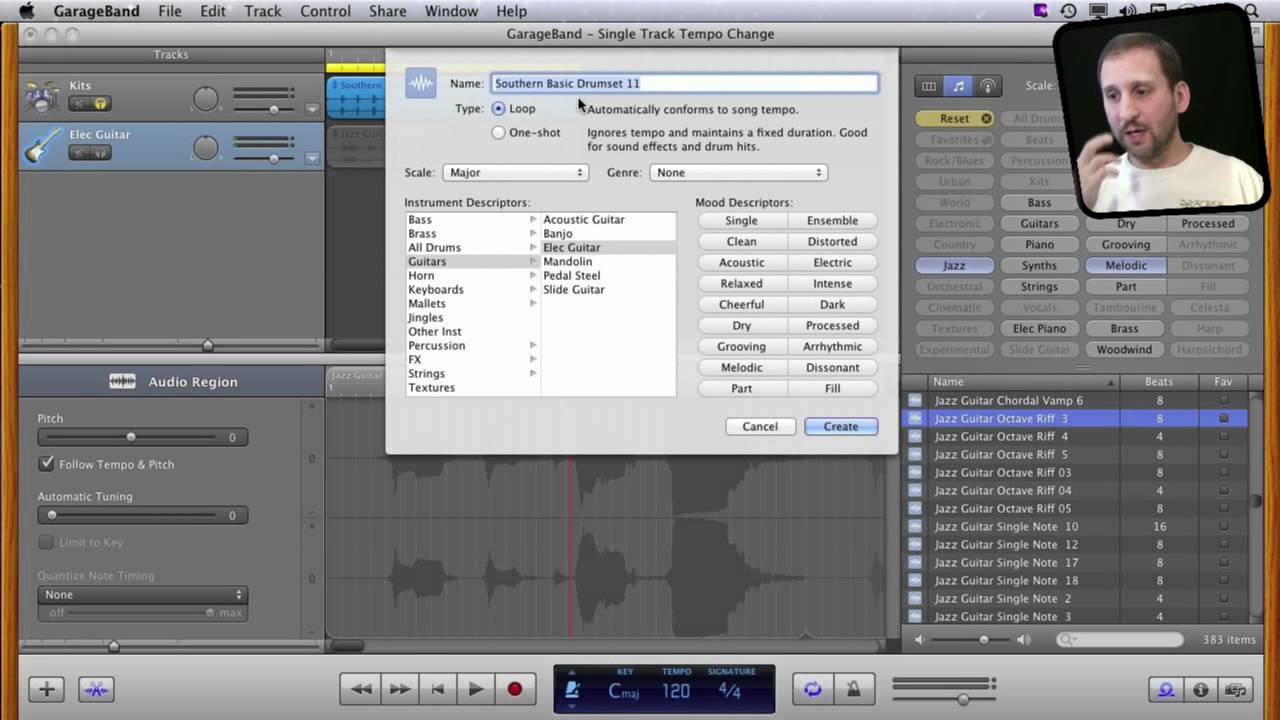Viewport: 1280px width, 720px height.
Task: Toggle the Cheerful mood descriptor
Action: 741,304
